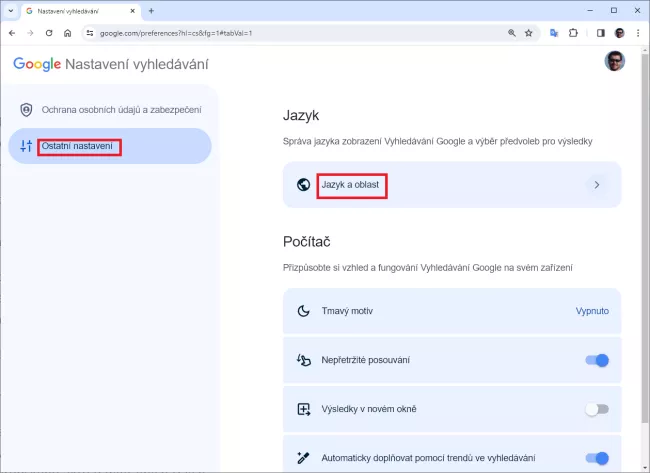Open Google account avatar on page
Viewport: 650px width, 473px height.
tap(615, 61)
